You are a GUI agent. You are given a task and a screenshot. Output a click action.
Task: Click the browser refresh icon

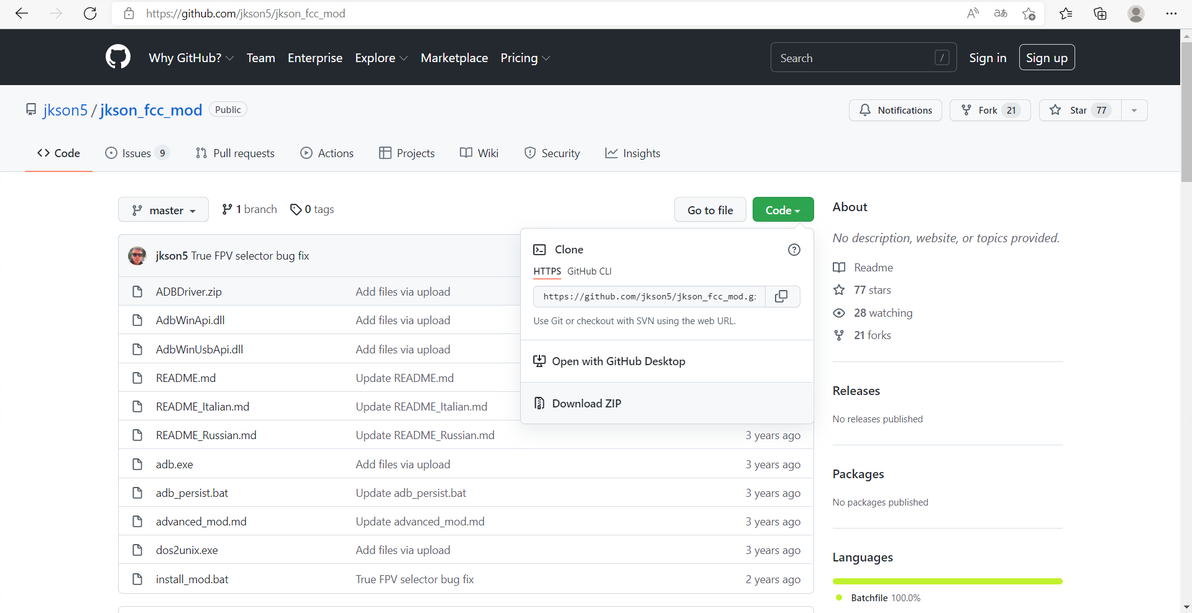(90, 14)
